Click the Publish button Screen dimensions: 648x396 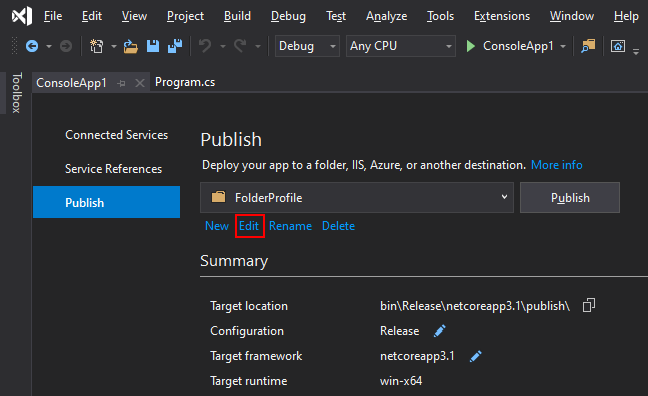point(570,198)
